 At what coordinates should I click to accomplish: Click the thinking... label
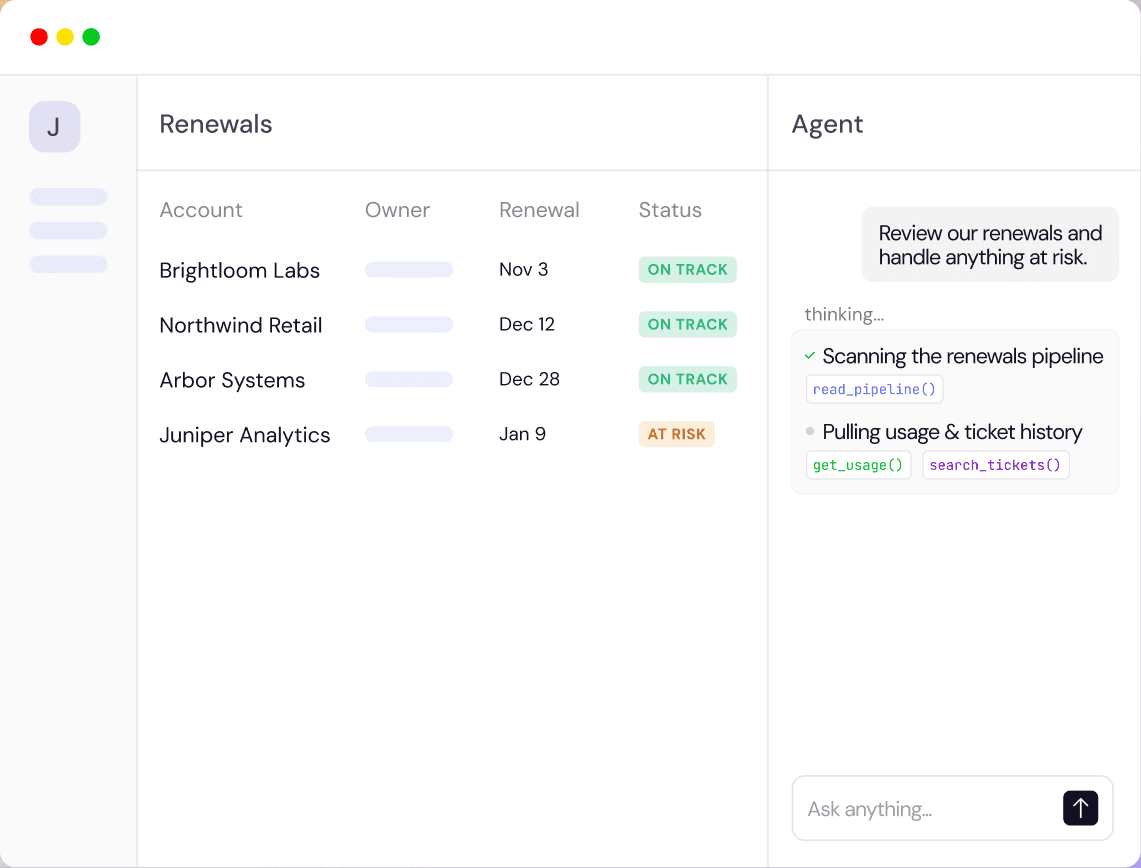(x=844, y=314)
